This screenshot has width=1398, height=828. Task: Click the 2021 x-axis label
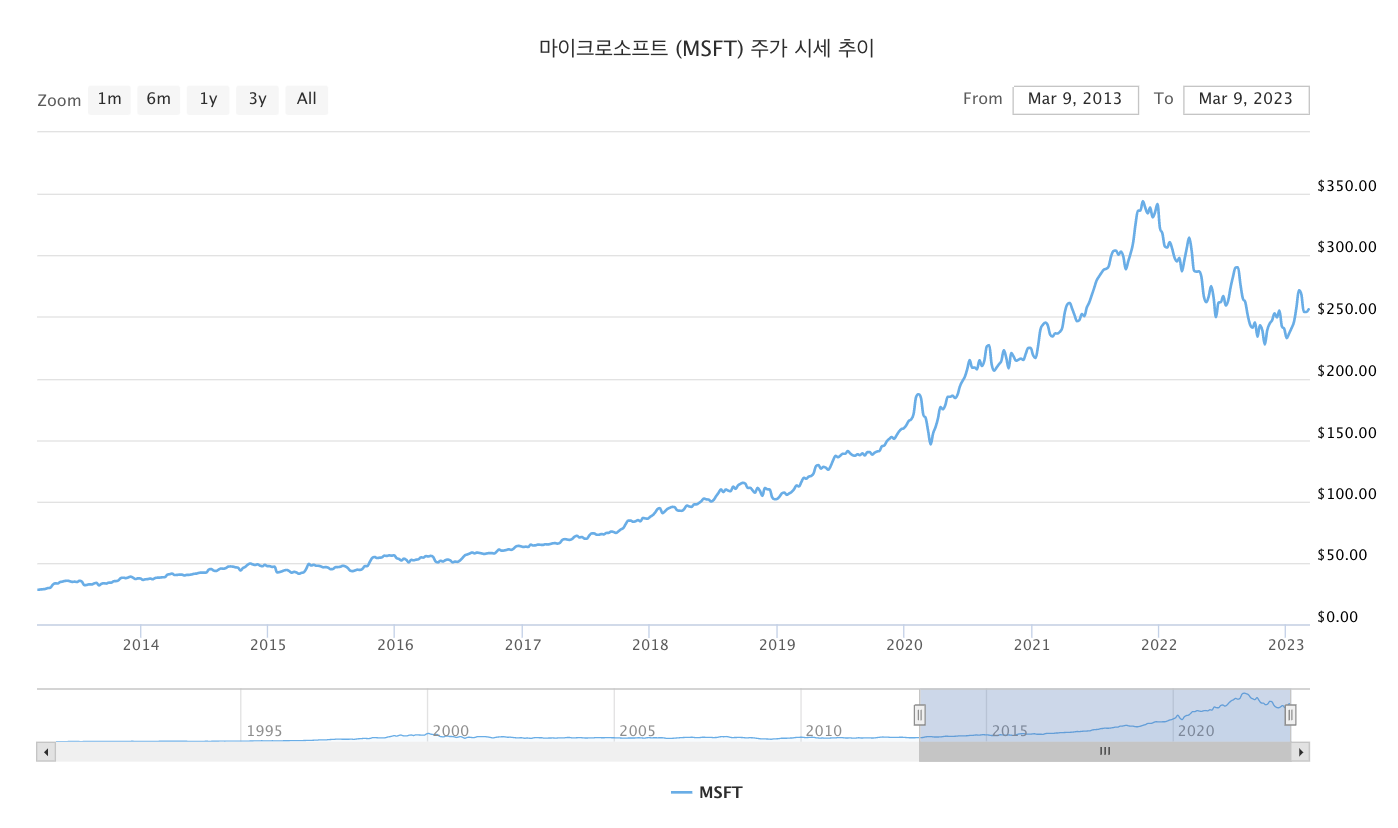[x=1031, y=645]
